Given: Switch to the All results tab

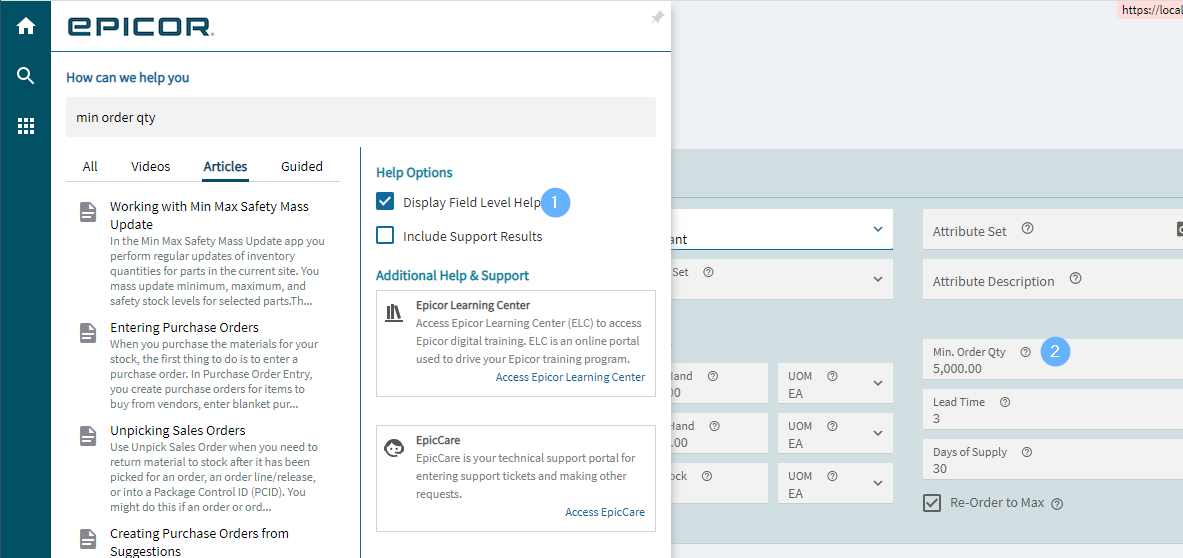Looking at the screenshot, I should [90, 167].
